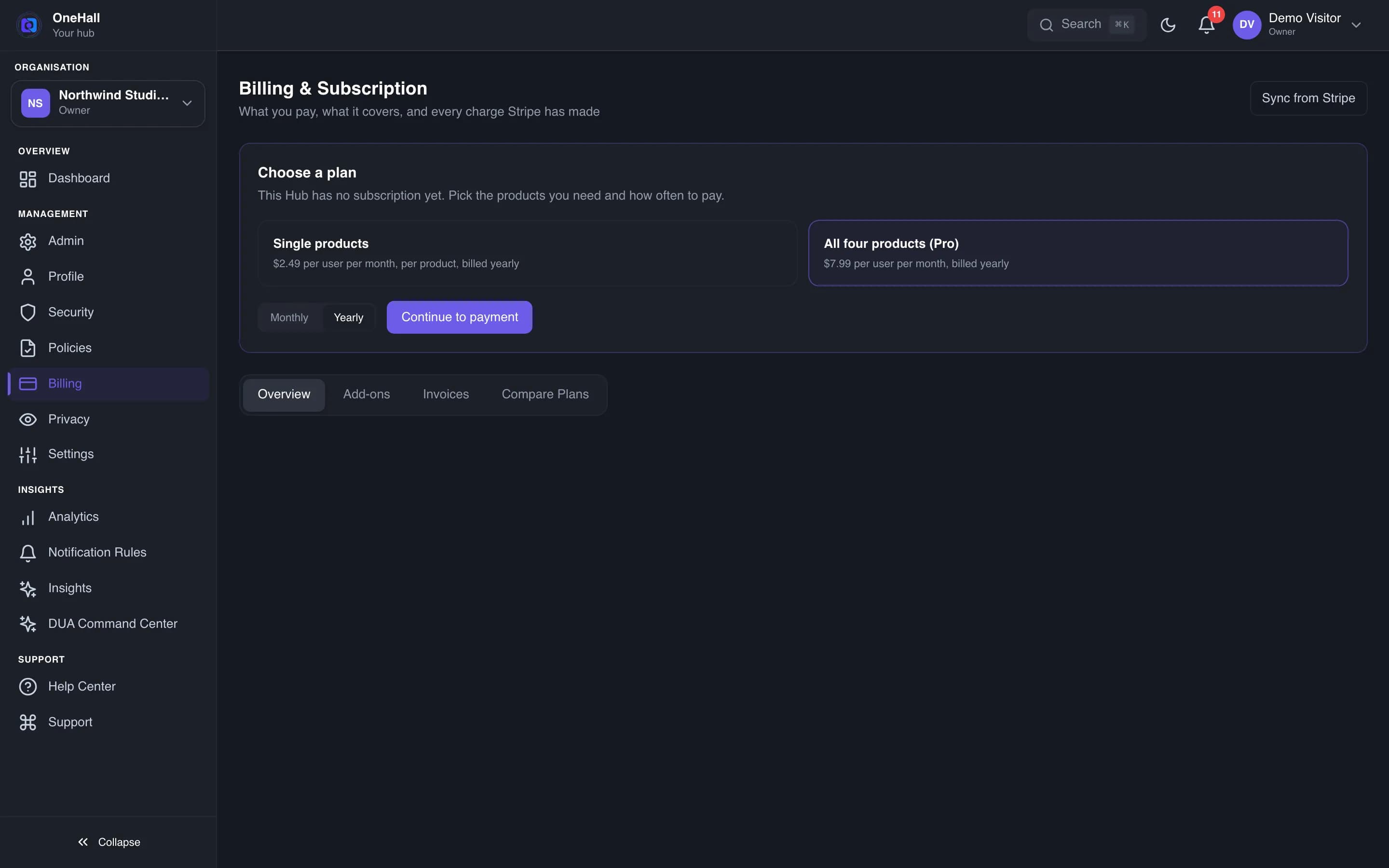
Task: Click the Demo Visitor name label
Action: click(x=1304, y=18)
